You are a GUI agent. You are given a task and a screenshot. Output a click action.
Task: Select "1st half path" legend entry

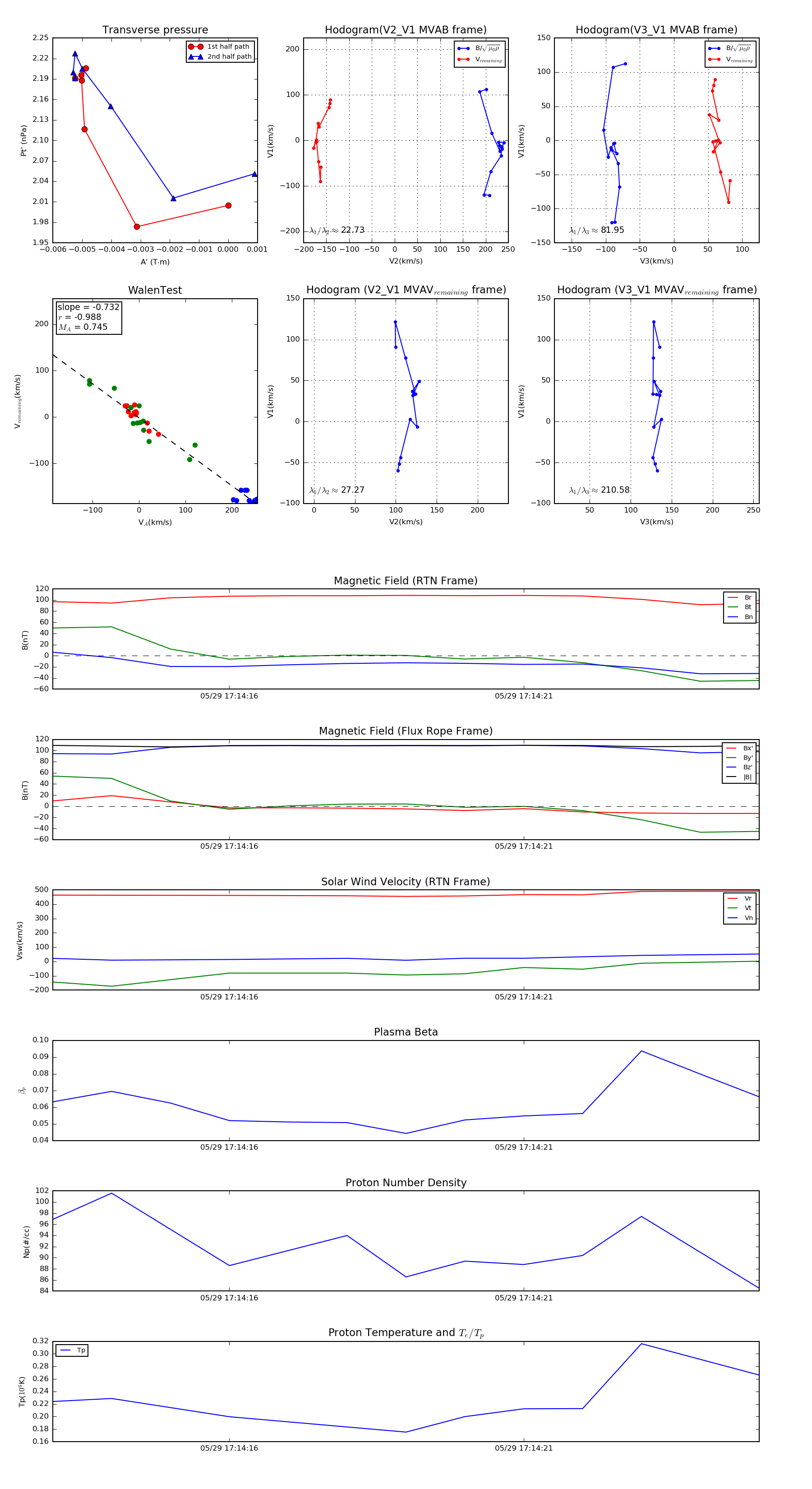coord(220,47)
